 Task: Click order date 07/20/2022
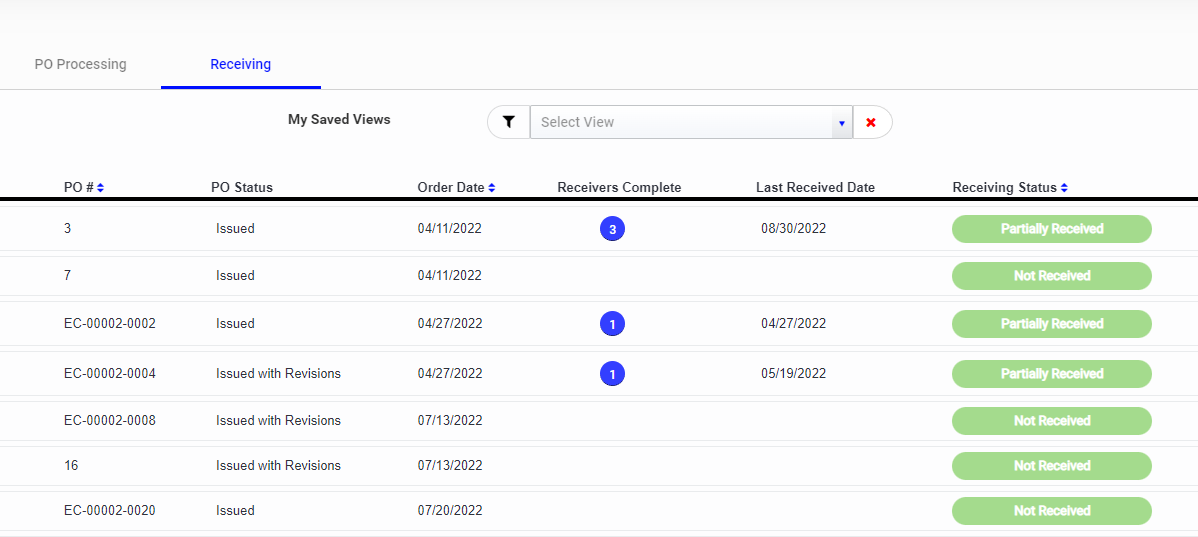(450, 511)
